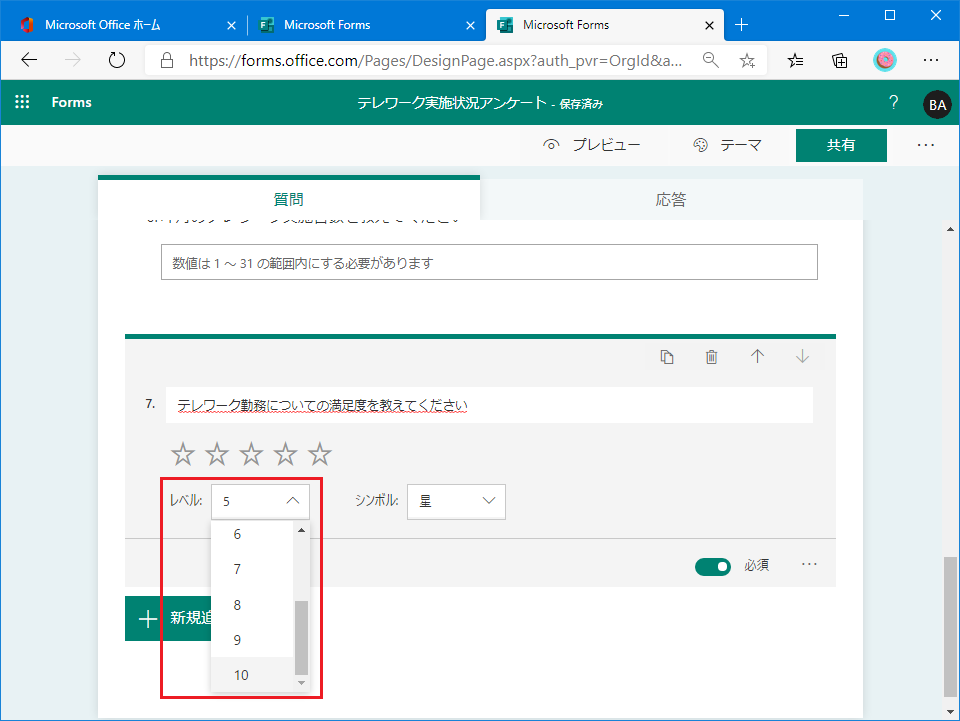960x721 pixels.
Task: Expand the シンボル dropdown showing 星
Action: point(456,501)
